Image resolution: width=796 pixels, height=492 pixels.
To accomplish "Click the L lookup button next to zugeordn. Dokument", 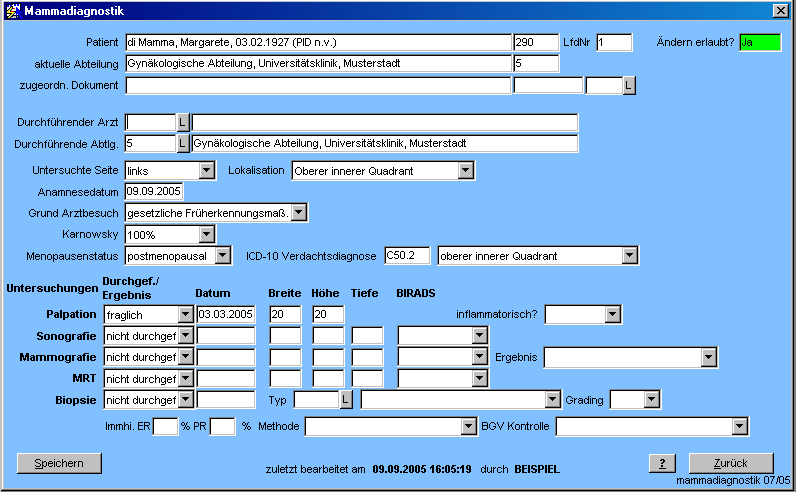I will [x=629, y=86].
